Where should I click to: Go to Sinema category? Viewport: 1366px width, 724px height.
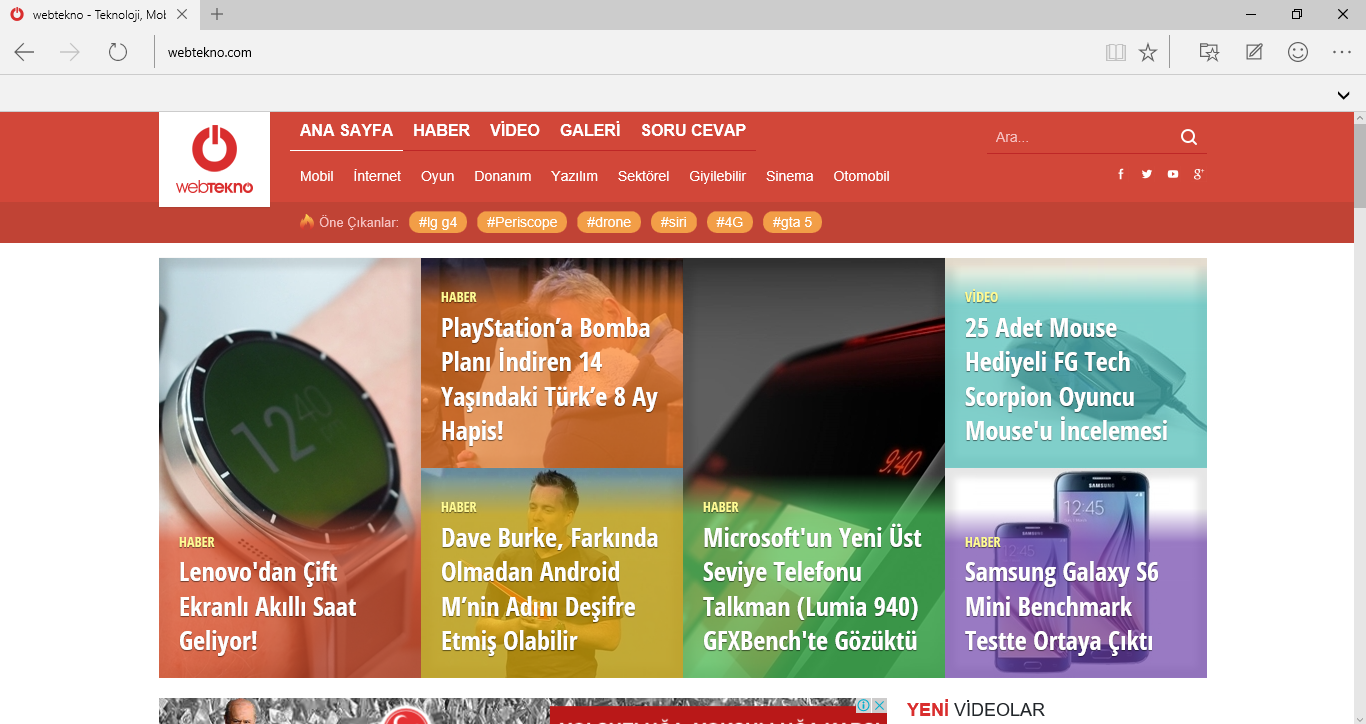[790, 176]
